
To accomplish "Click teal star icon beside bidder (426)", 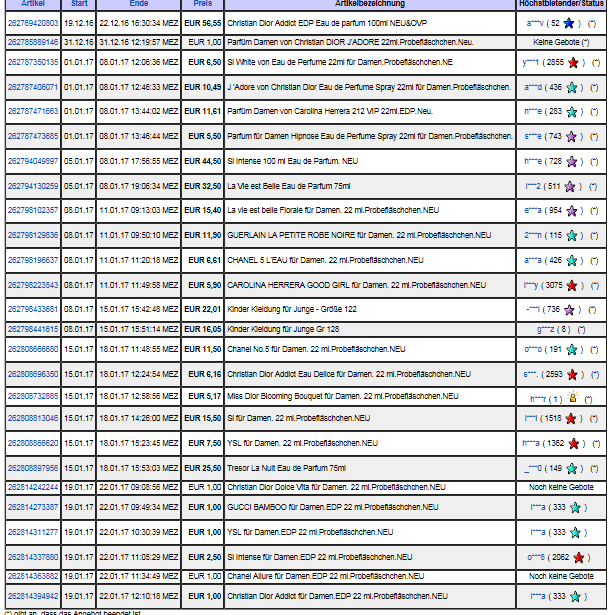I will click(x=572, y=261).
